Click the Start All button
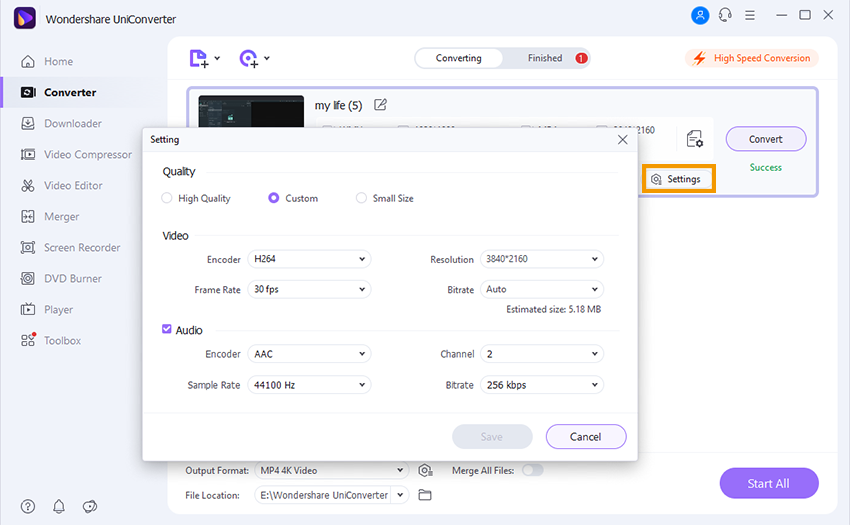850x526 pixels. 769,483
